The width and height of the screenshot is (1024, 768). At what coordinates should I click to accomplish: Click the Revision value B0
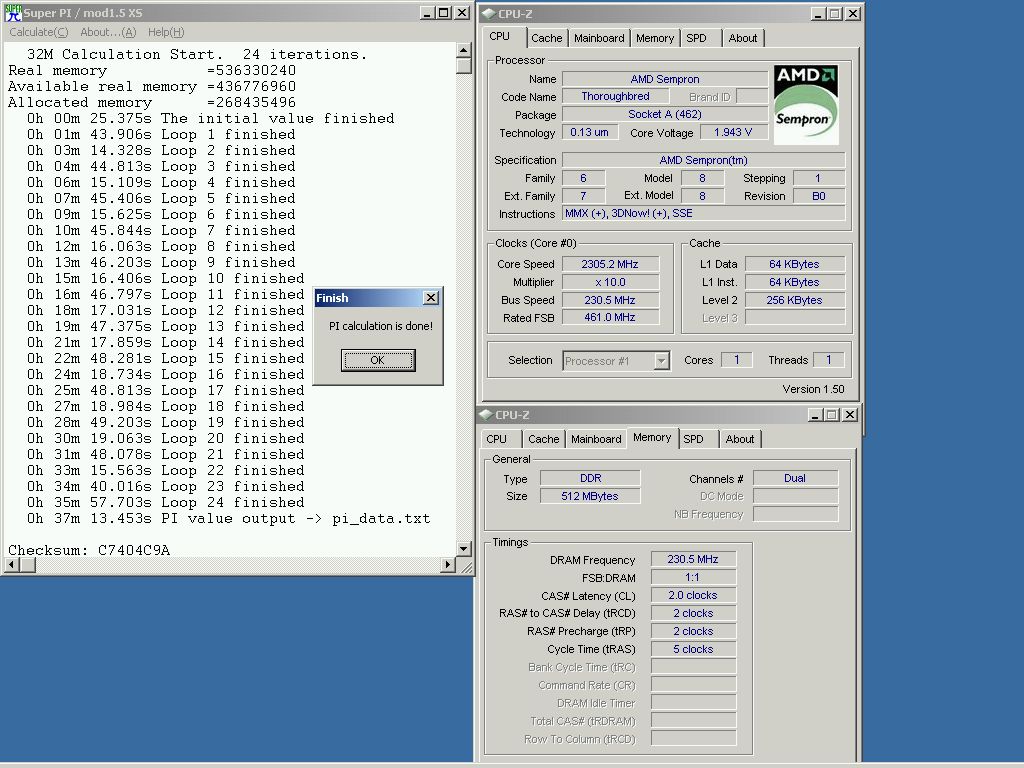click(x=819, y=196)
